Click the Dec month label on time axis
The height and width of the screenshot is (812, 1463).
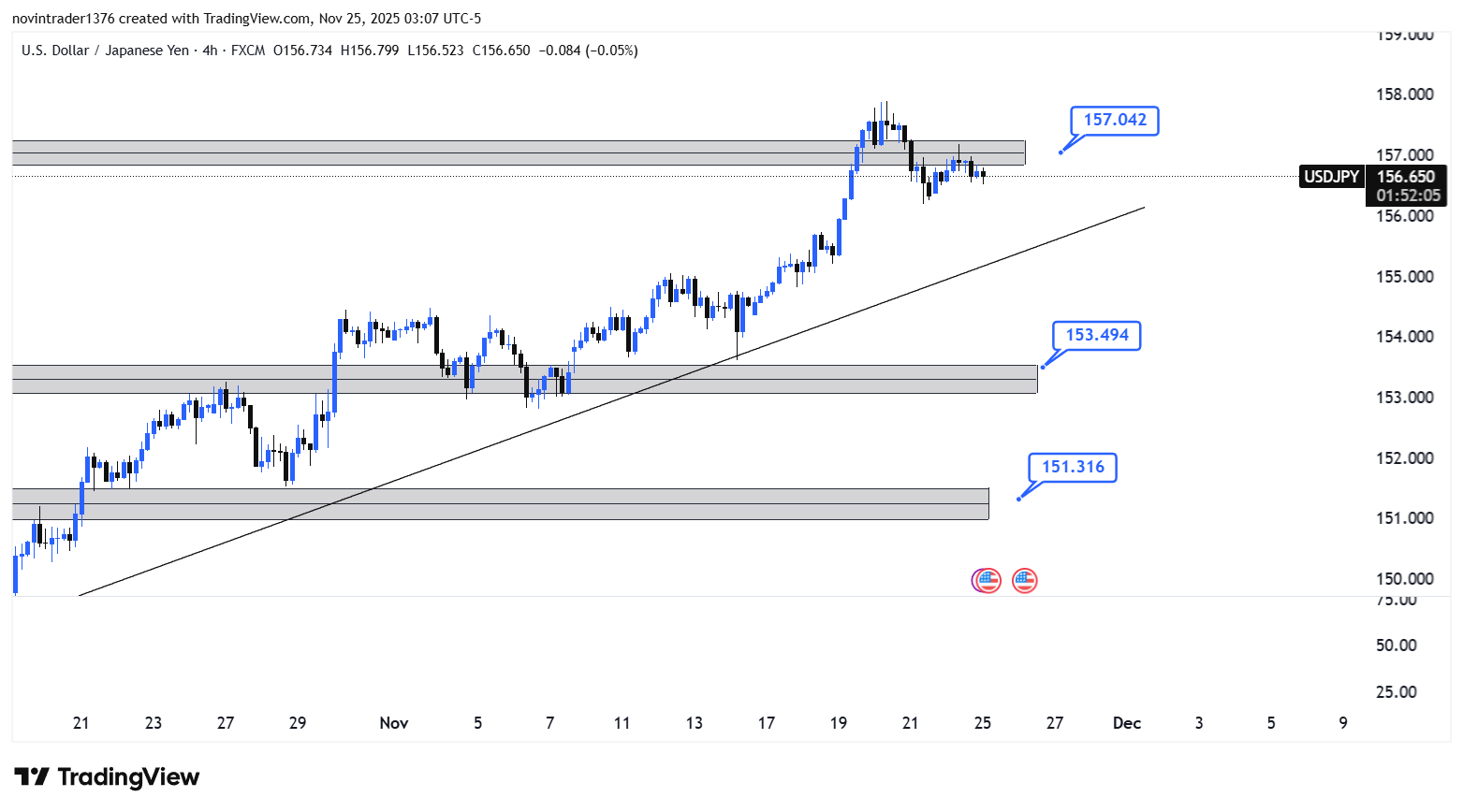tap(1126, 723)
